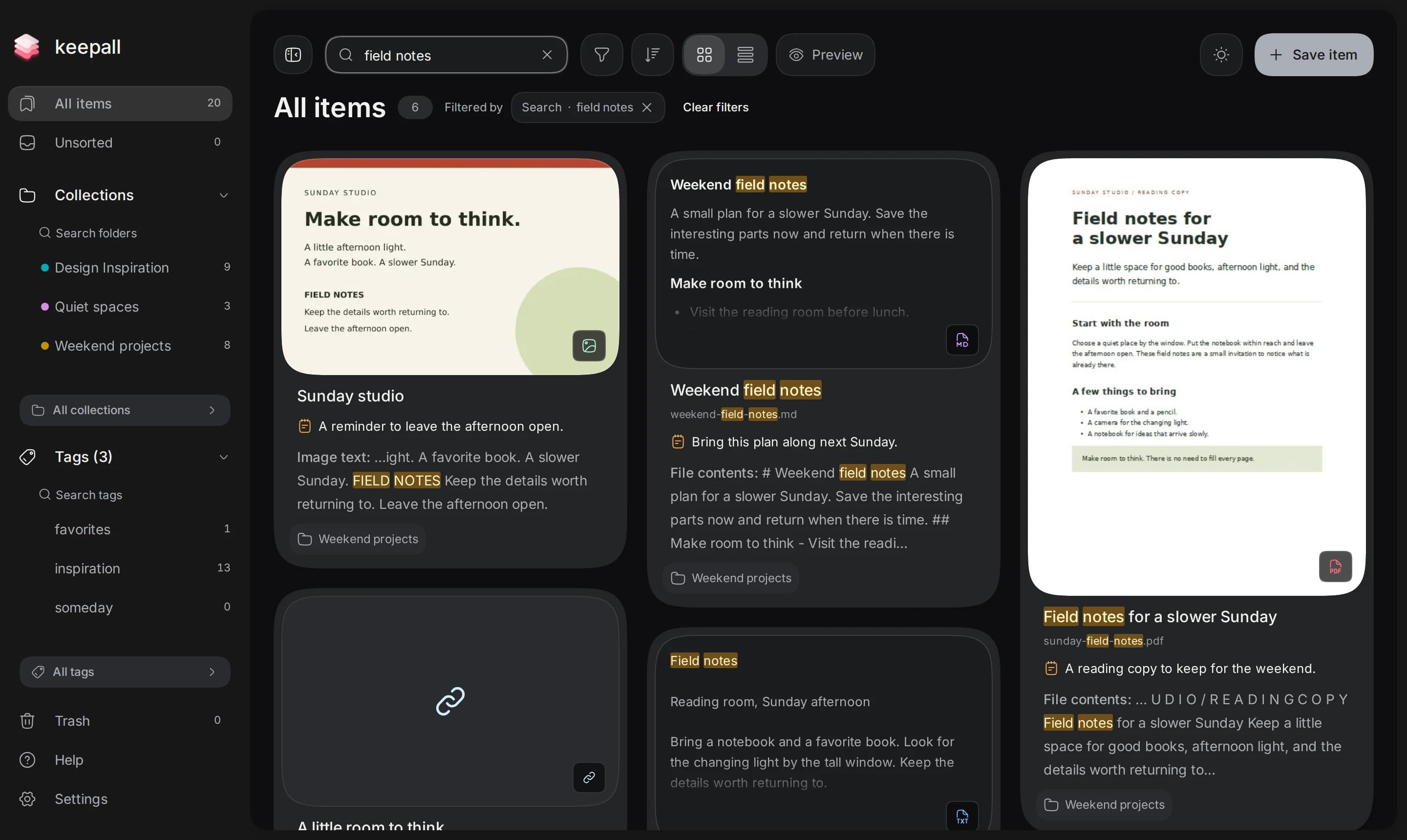Click the TXT file type icon
This screenshot has height=840, width=1407.
[962, 816]
